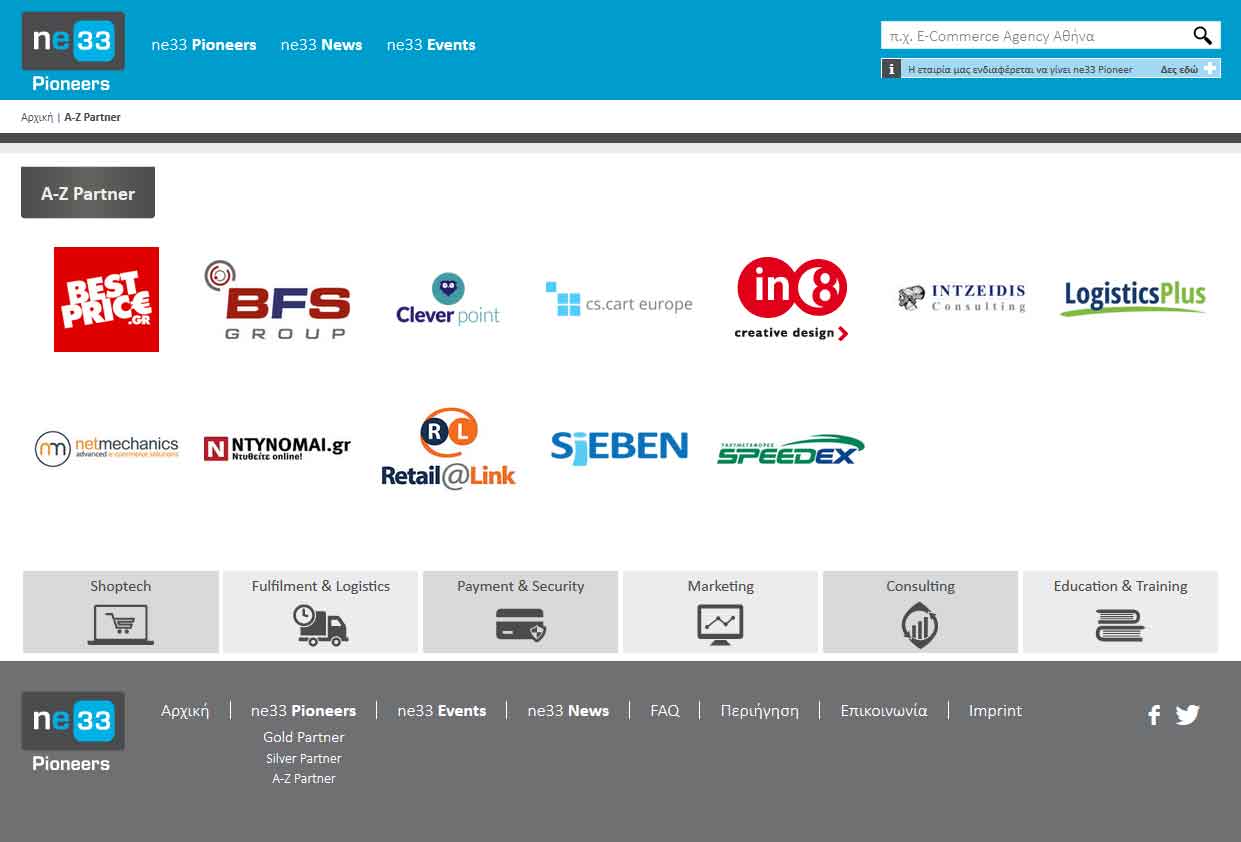Viewport: 1241px width, 842px height.
Task: Open ne33 News in top navigation
Action: coord(321,45)
